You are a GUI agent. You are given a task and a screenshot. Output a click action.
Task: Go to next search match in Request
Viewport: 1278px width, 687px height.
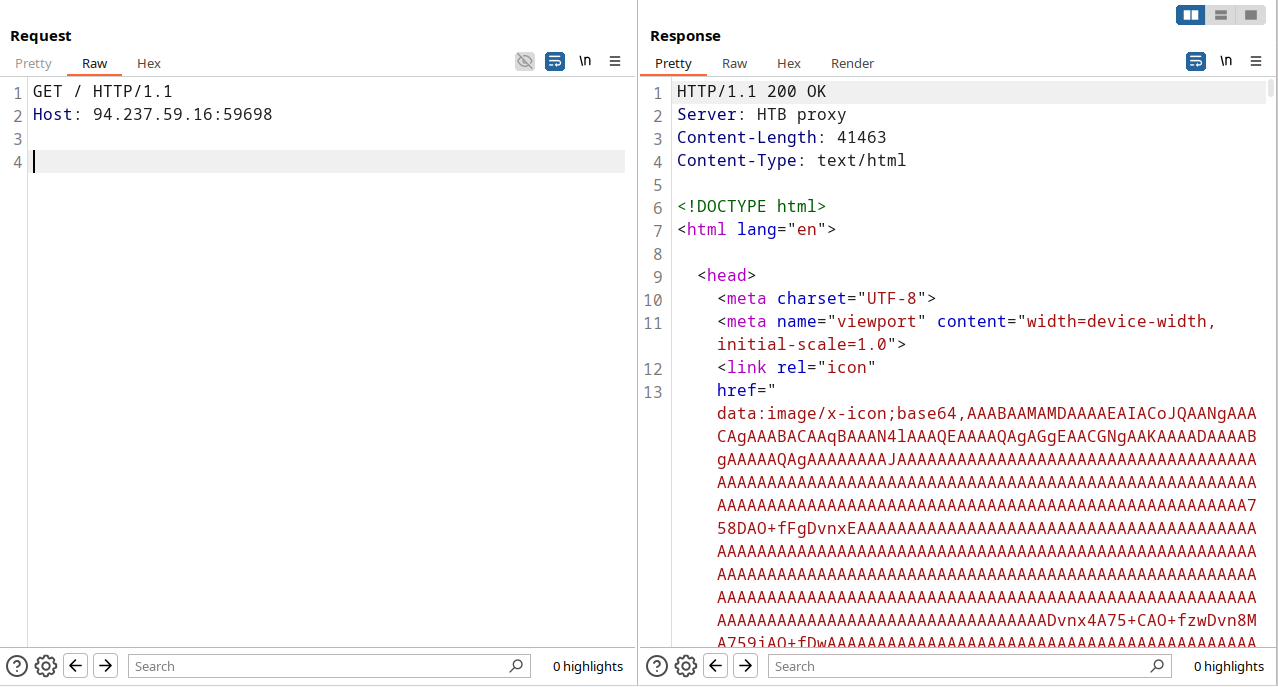pos(106,666)
